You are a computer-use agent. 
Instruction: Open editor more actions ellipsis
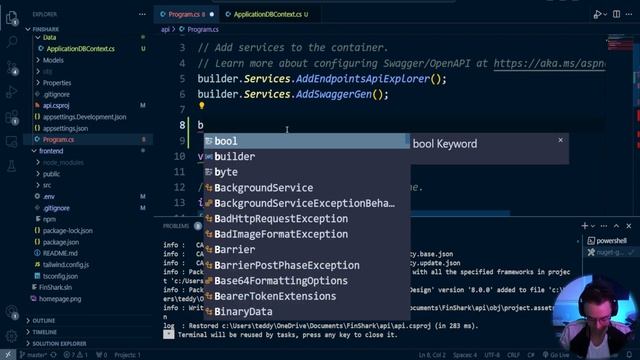[629, 14]
